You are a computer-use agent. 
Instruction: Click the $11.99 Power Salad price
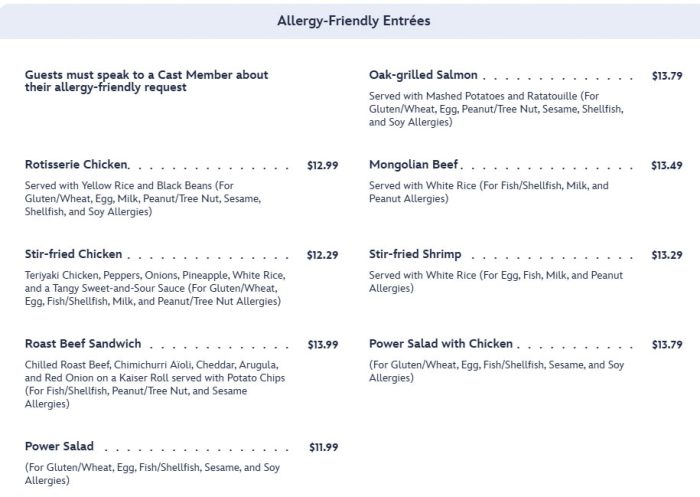pos(323,447)
